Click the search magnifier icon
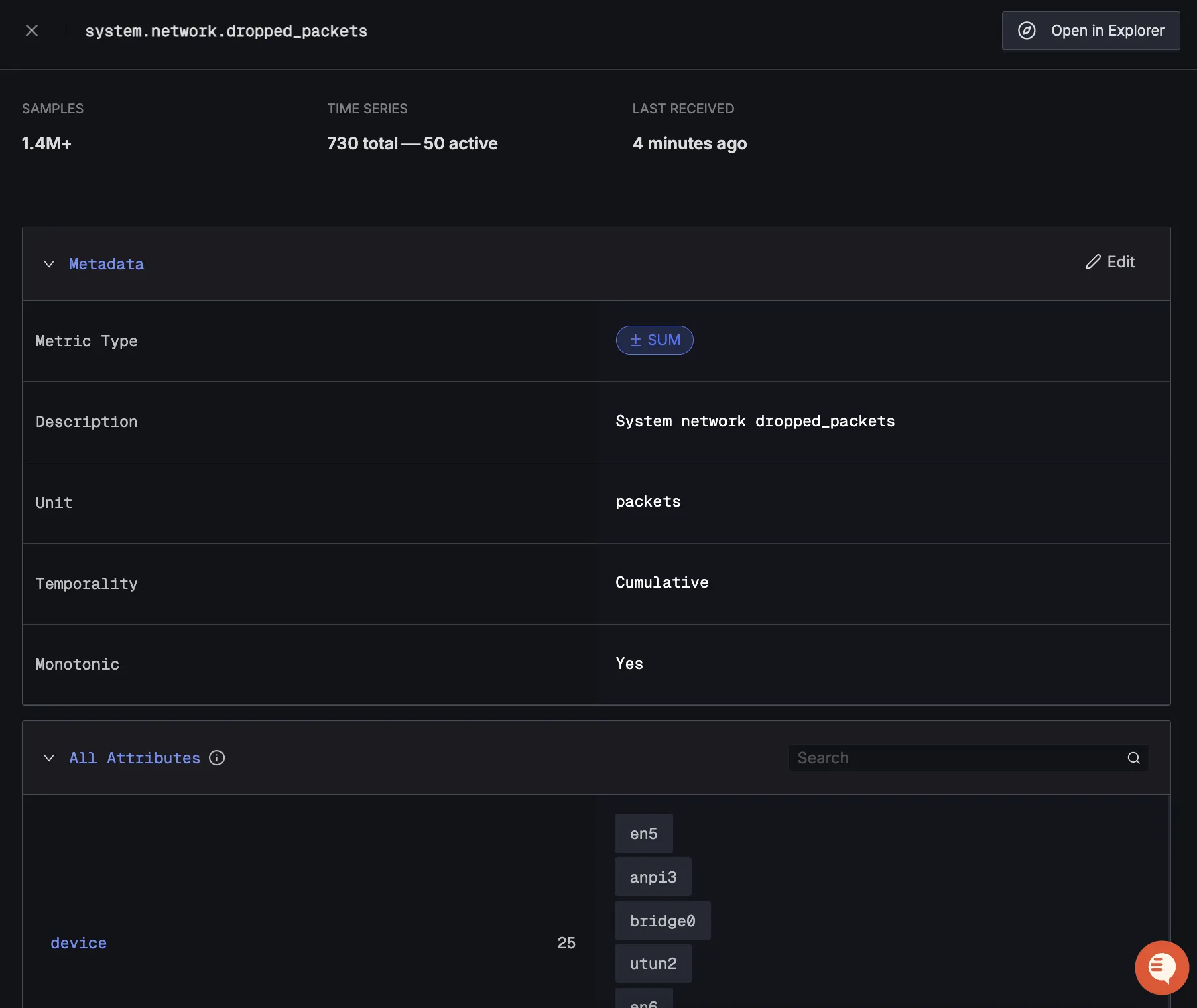Viewport: 1197px width, 1008px height. tap(1133, 758)
